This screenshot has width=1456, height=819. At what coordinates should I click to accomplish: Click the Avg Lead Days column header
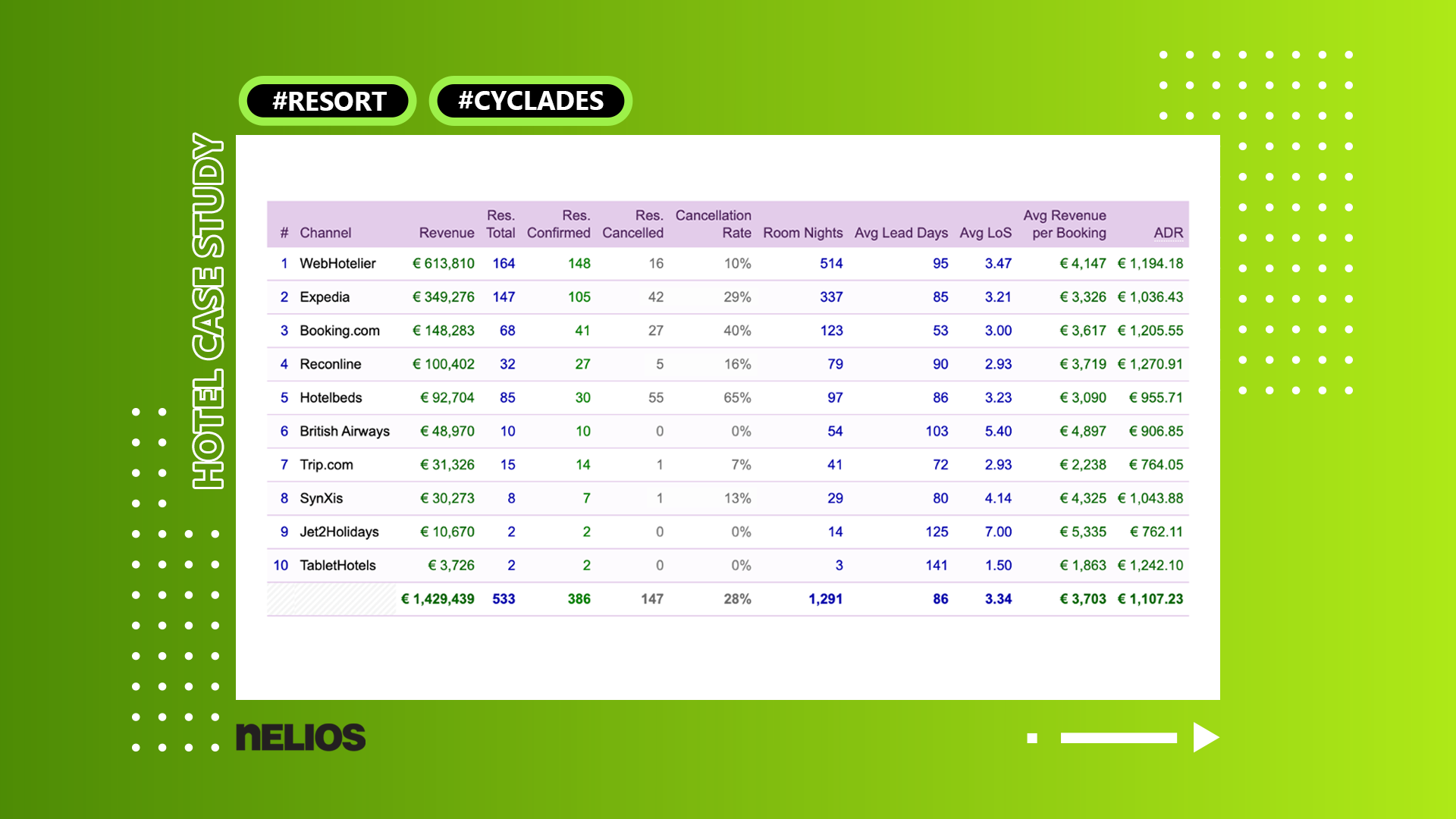pos(901,233)
